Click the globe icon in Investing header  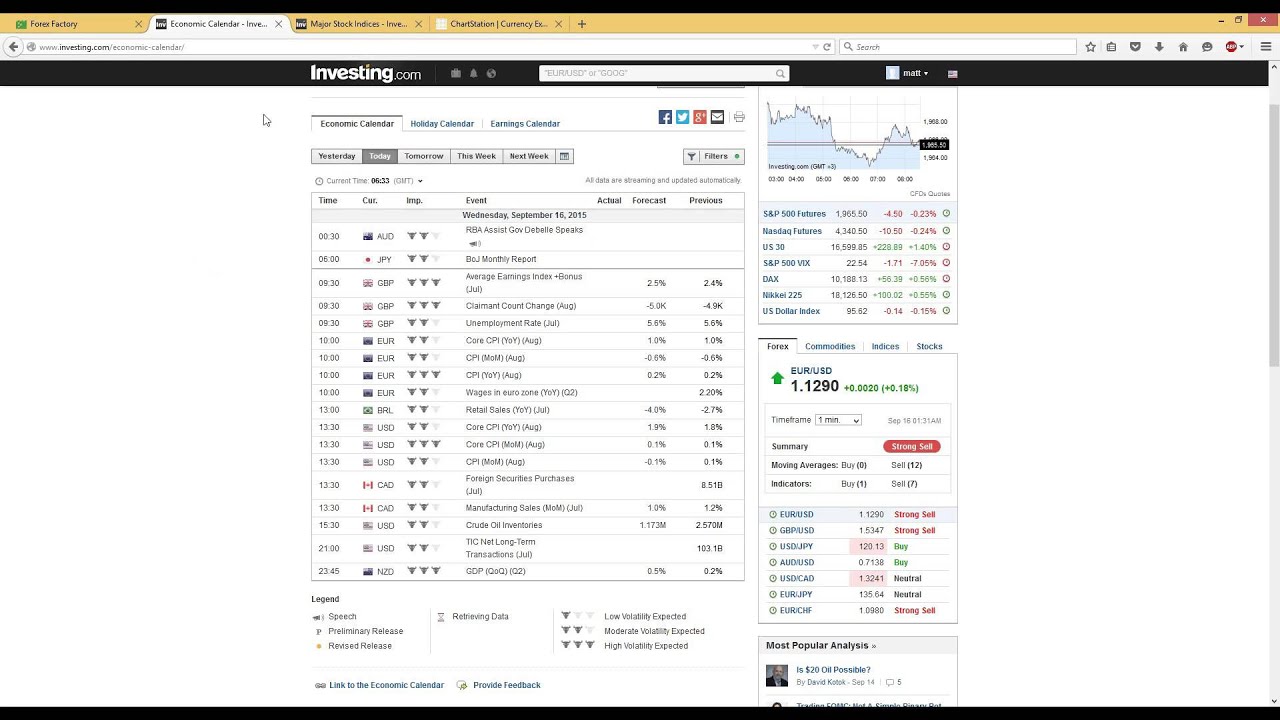[491, 73]
